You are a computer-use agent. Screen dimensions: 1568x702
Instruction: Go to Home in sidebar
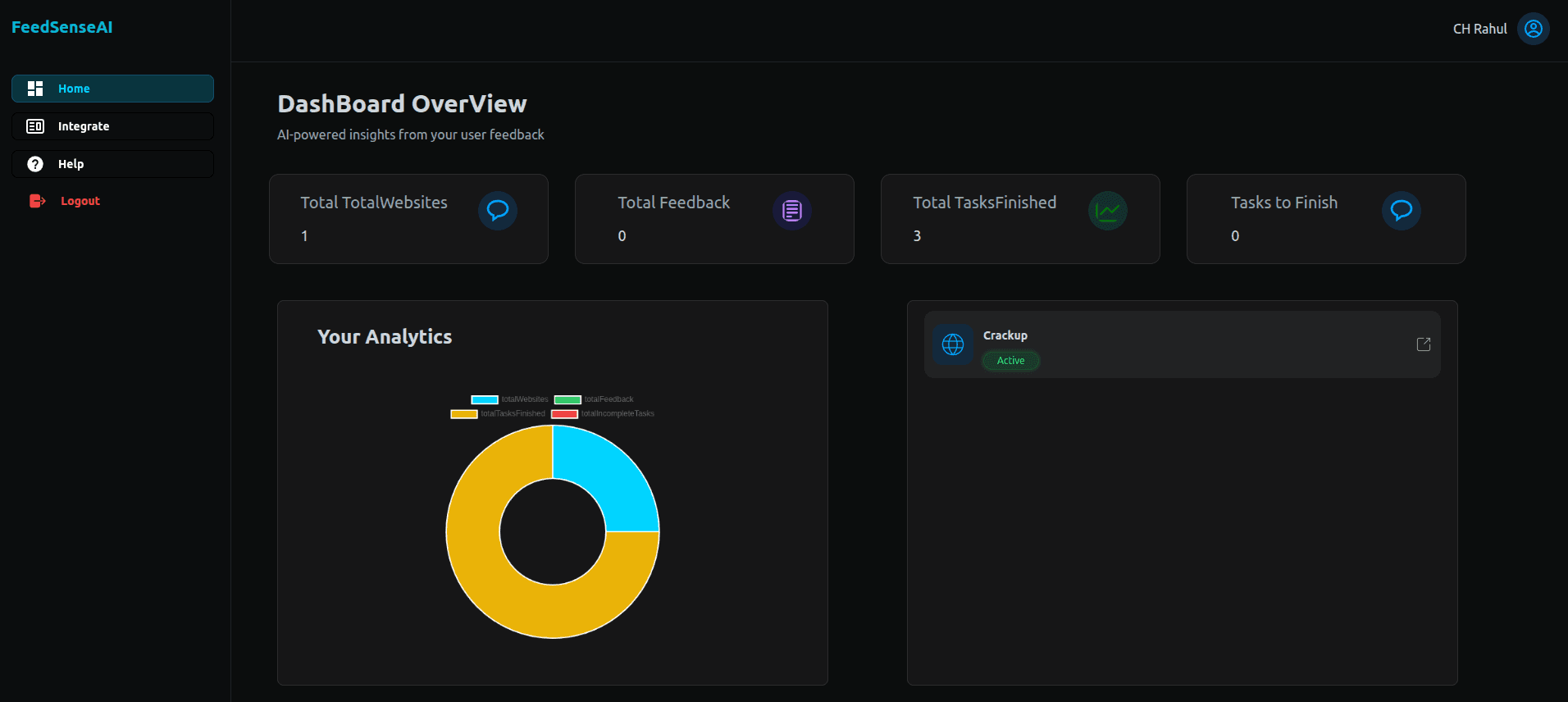(x=112, y=89)
